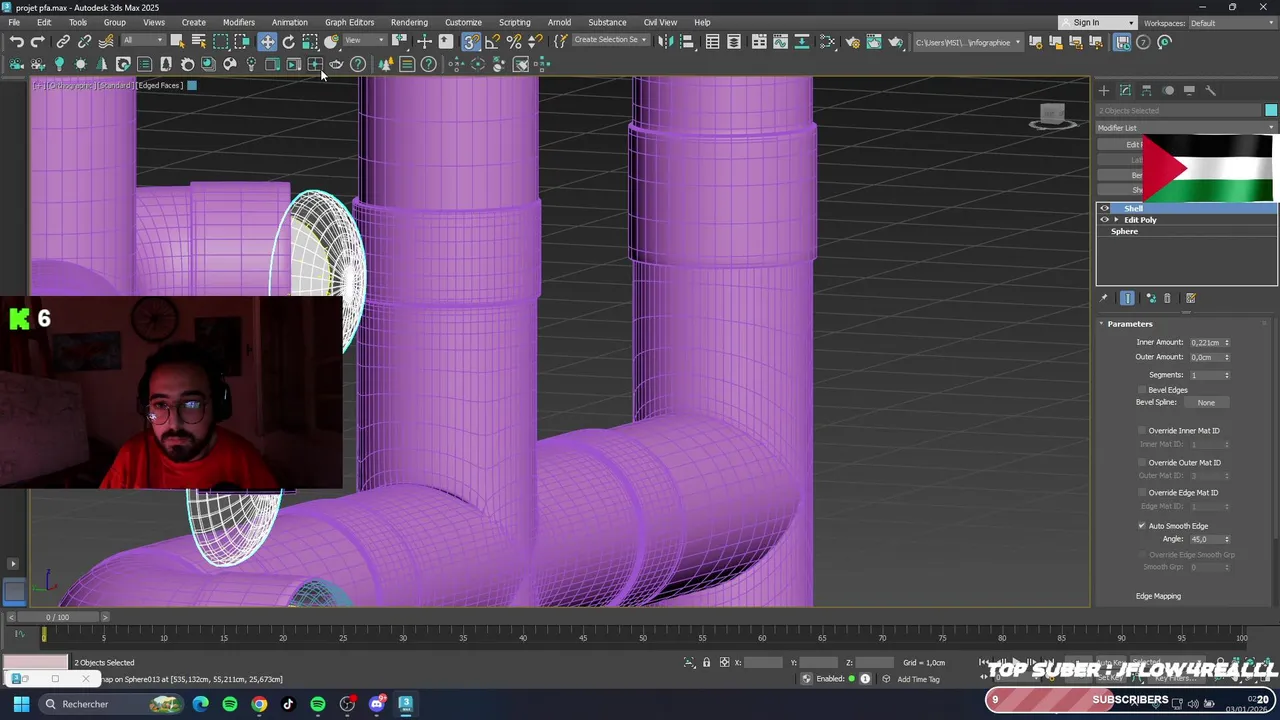Uncheck the Auto Smooth Edge checkbox
Screen dimensions: 1280x720
[x=1142, y=526]
